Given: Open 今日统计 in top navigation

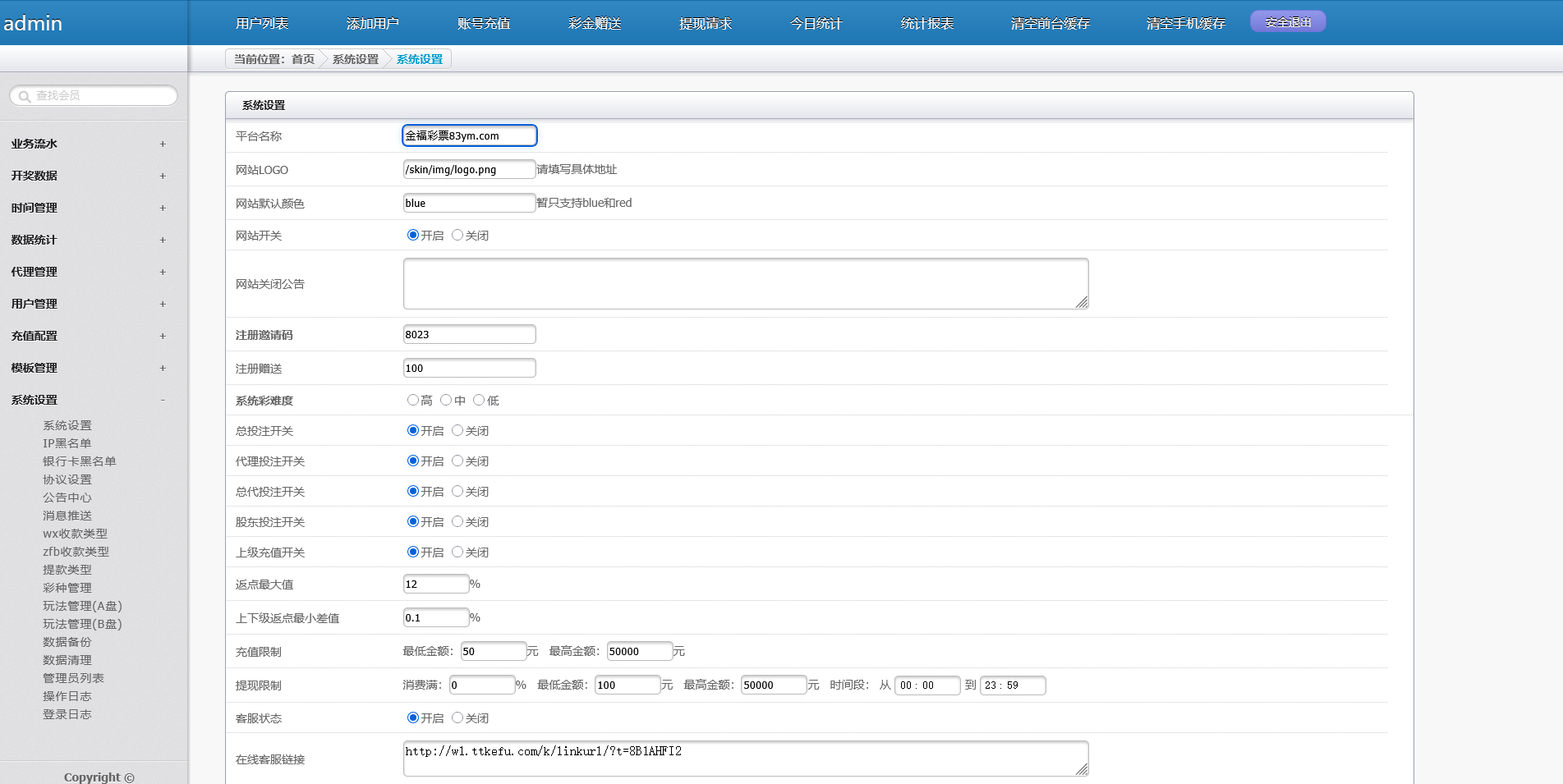Looking at the screenshot, I should (816, 23).
